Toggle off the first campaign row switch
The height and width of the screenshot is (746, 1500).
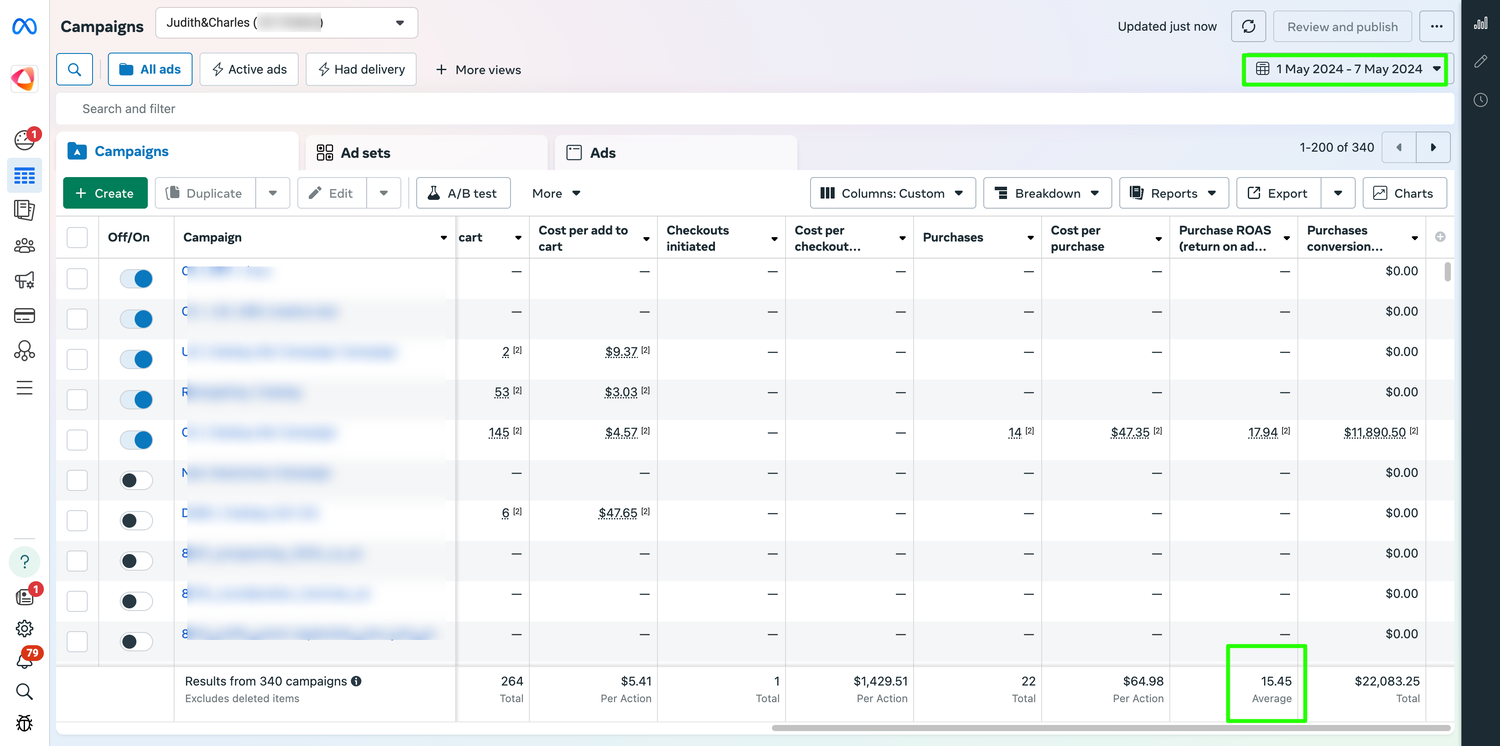pyautogui.click(x=136, y=279)
